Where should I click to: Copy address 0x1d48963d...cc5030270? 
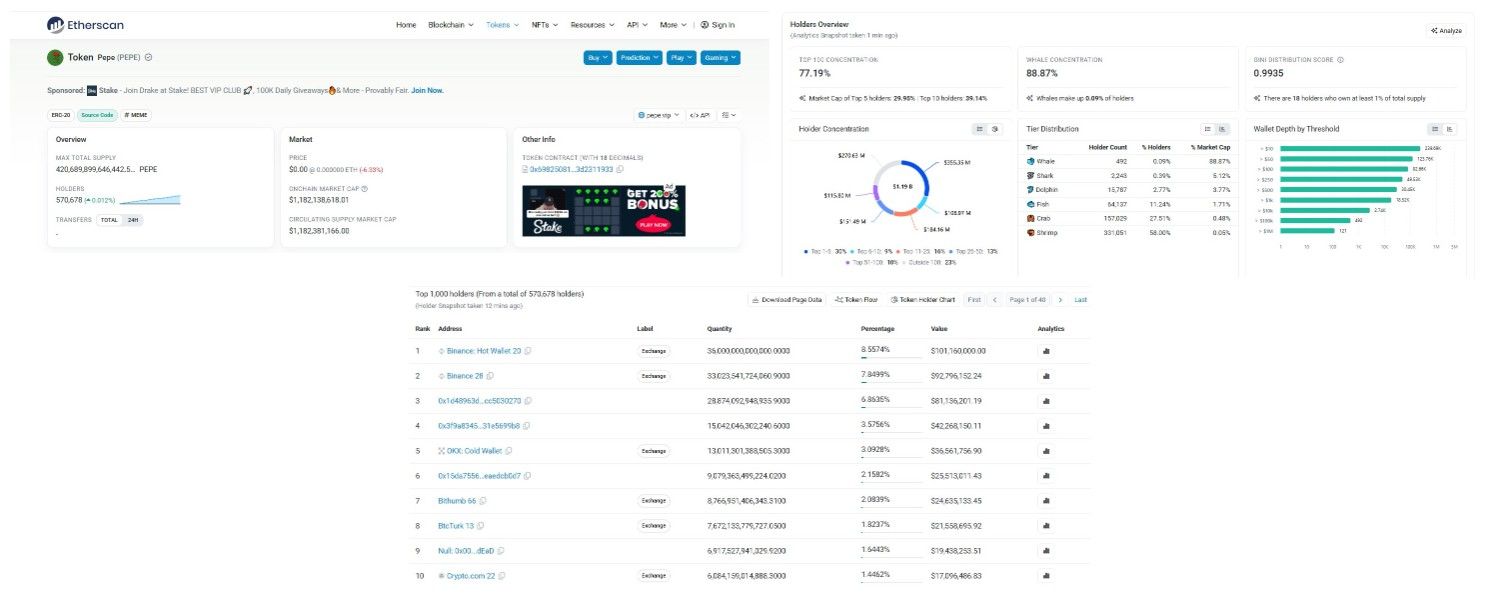click(529, 400)
